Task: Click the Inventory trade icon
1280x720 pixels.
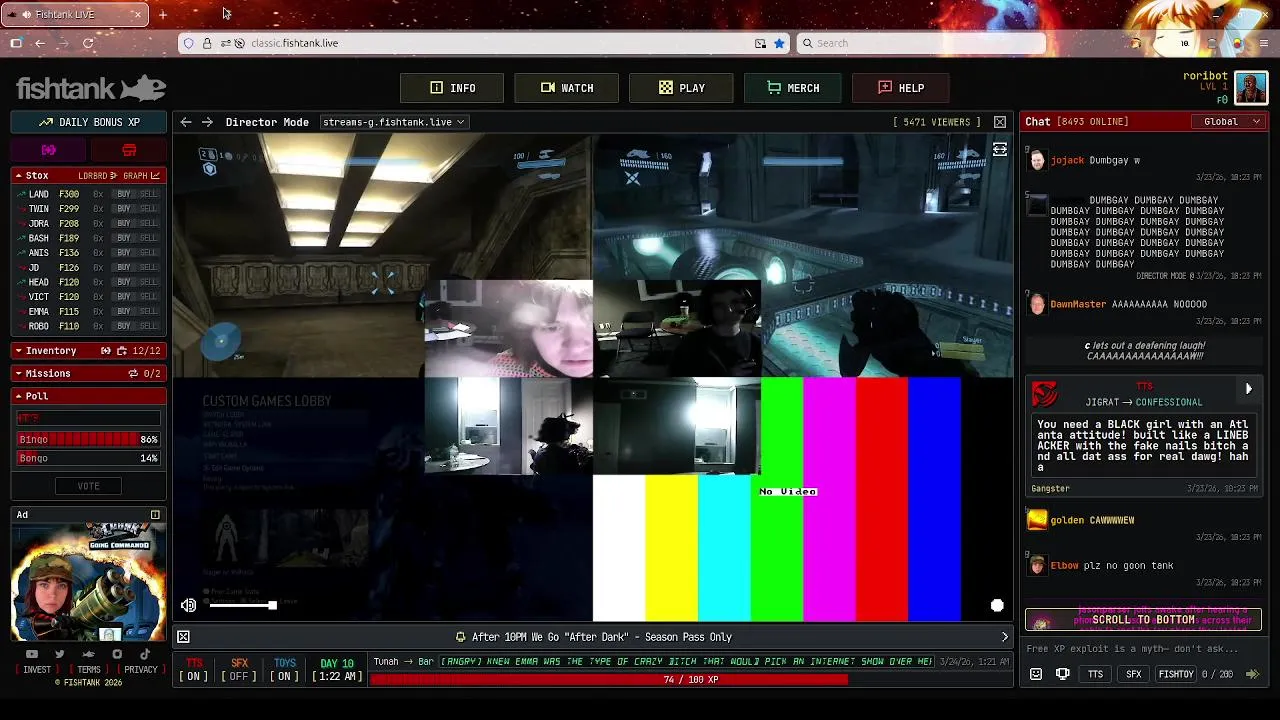Action: point(105,351)
